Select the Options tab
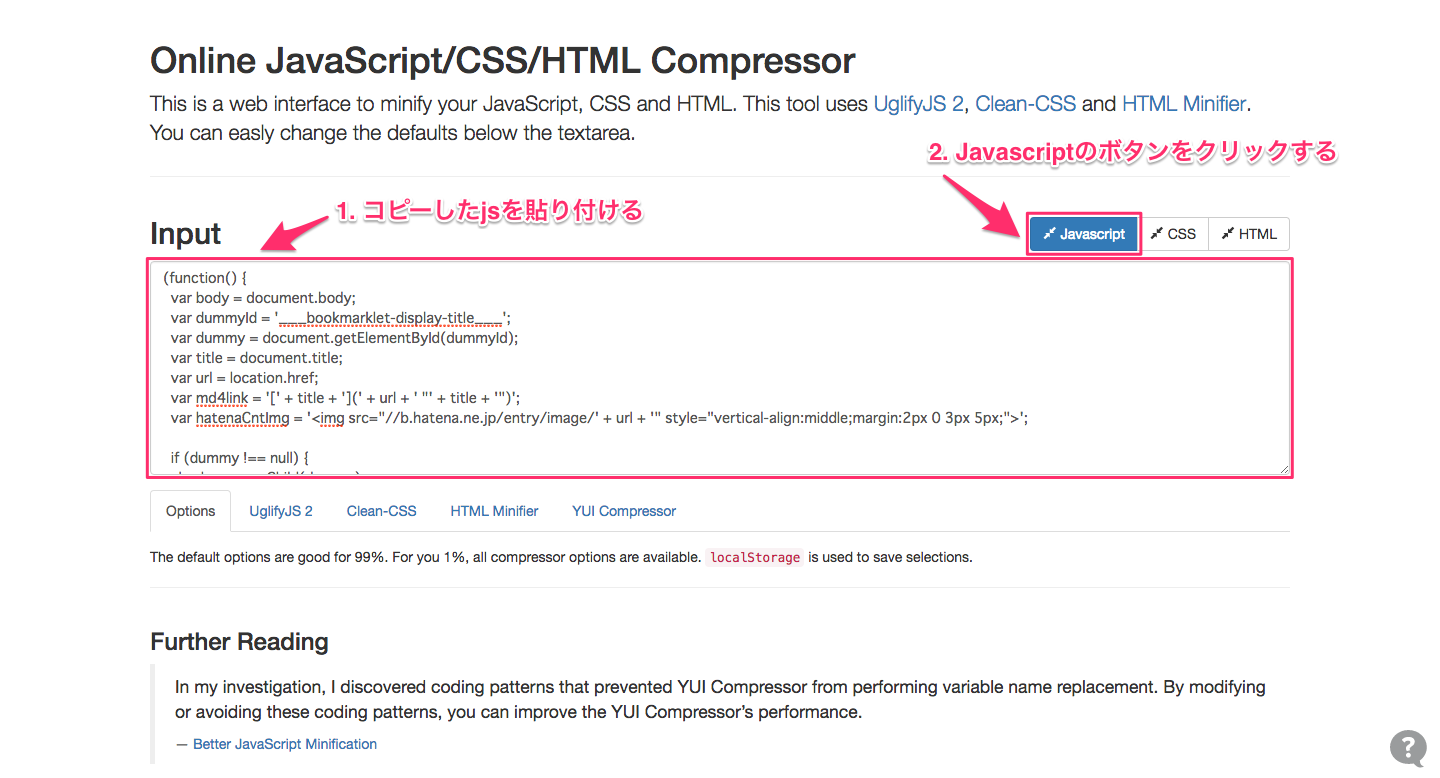This screenshot has width=1440, height=778. click(x=190, y=511)
